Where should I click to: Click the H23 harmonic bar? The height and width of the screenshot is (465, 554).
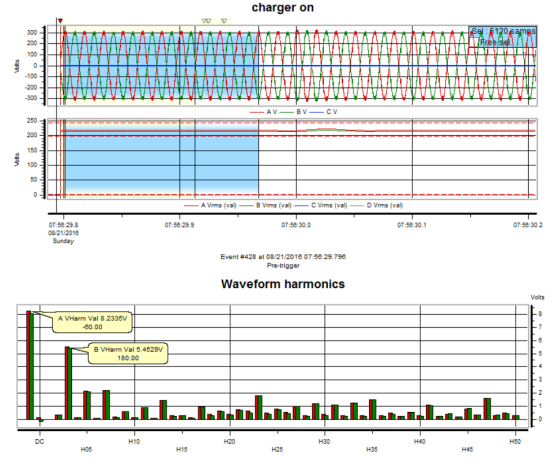259,407
